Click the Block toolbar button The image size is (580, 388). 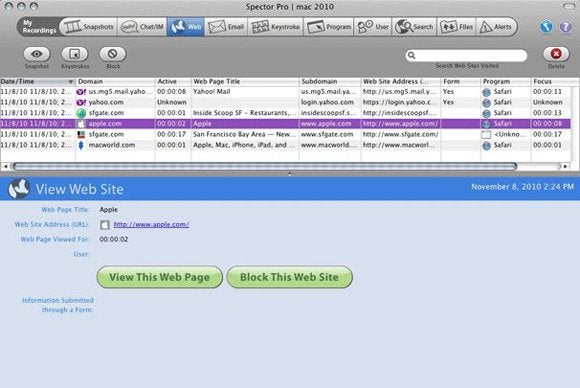click(112, 54)
